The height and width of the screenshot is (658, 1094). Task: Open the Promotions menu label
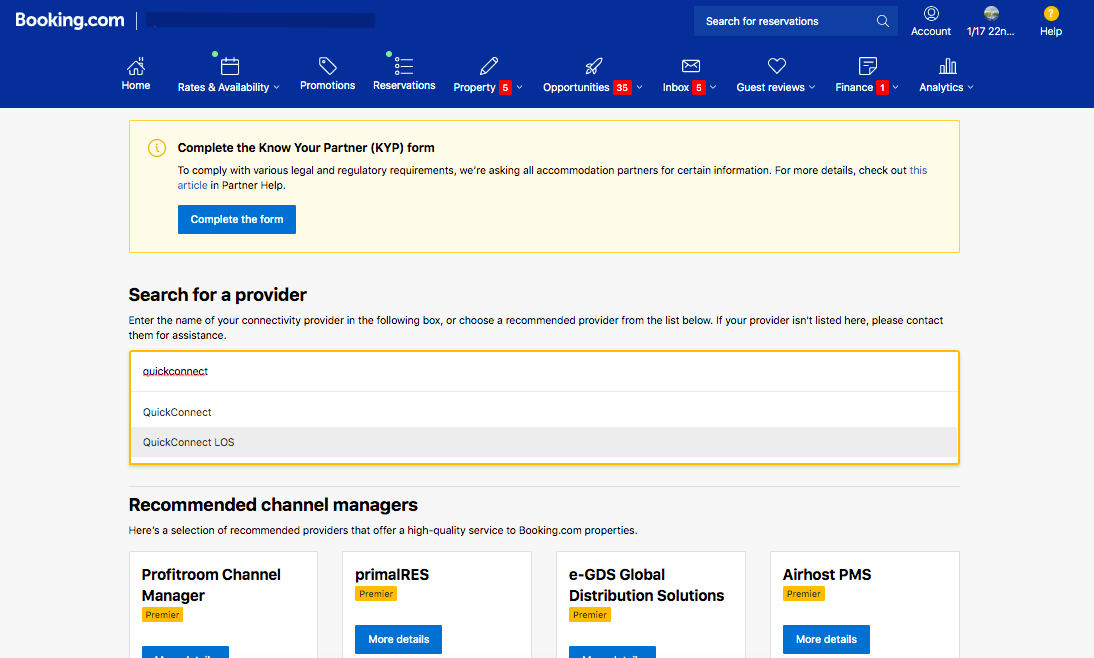tap(327, 85)
